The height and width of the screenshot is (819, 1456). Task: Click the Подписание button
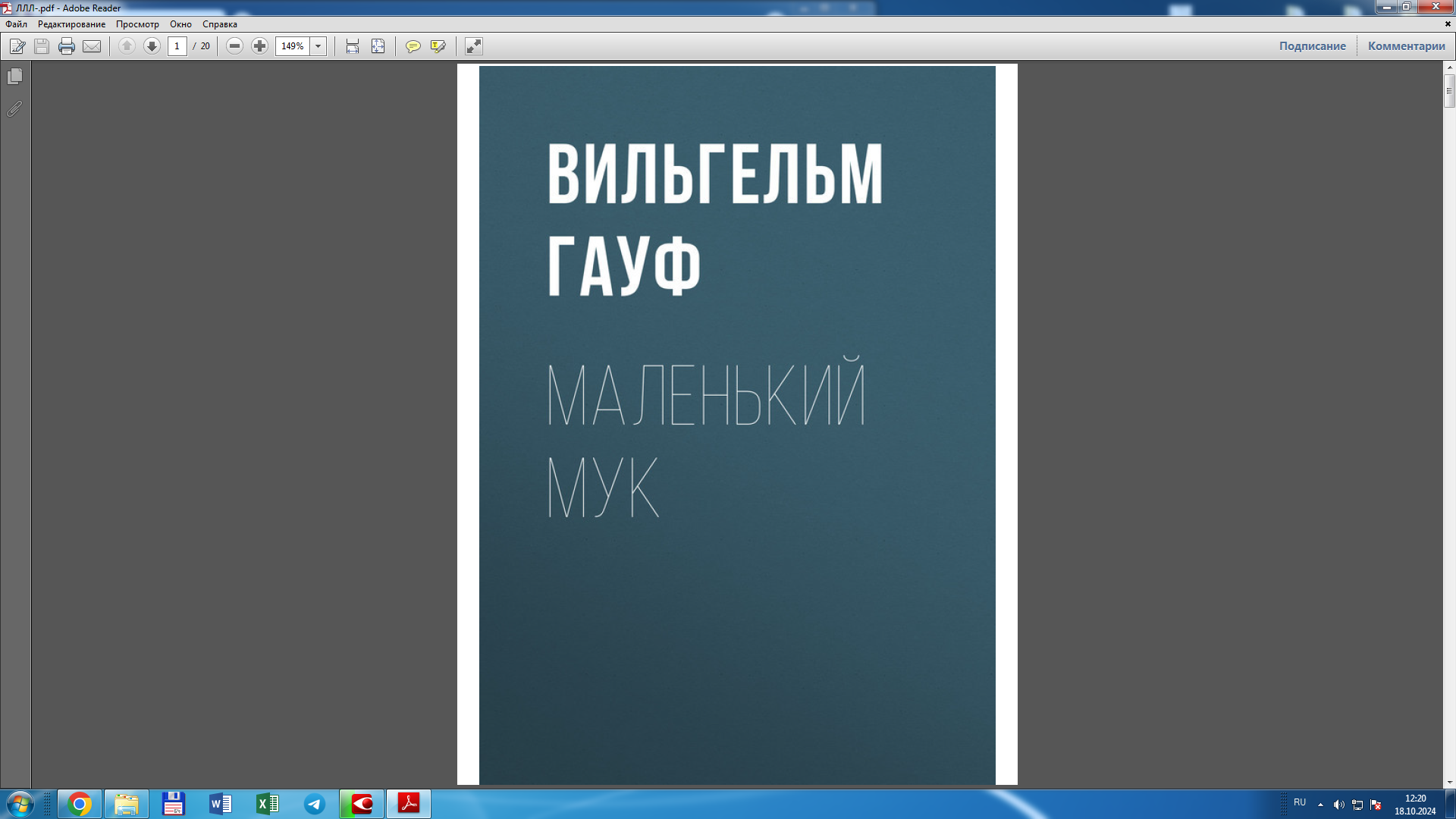click(1311, 45)
